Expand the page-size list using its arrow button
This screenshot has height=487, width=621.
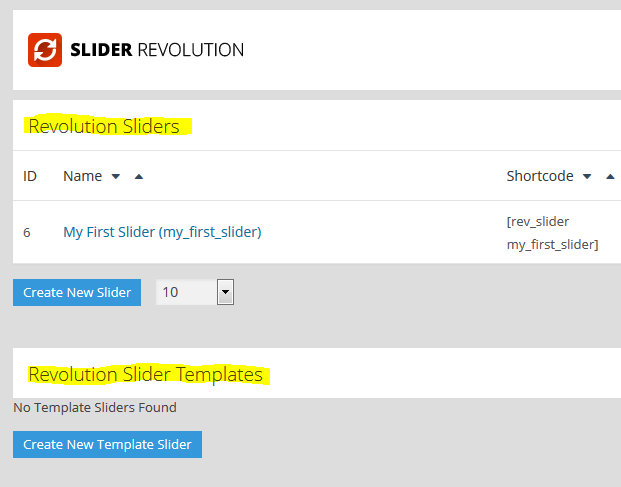[x=225, y=292]
